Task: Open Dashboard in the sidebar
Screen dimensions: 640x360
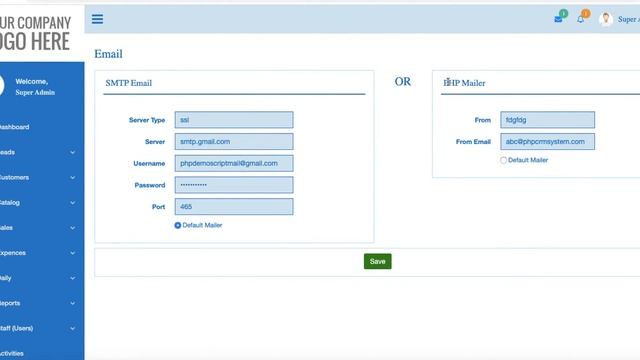Action: [15, 127]
